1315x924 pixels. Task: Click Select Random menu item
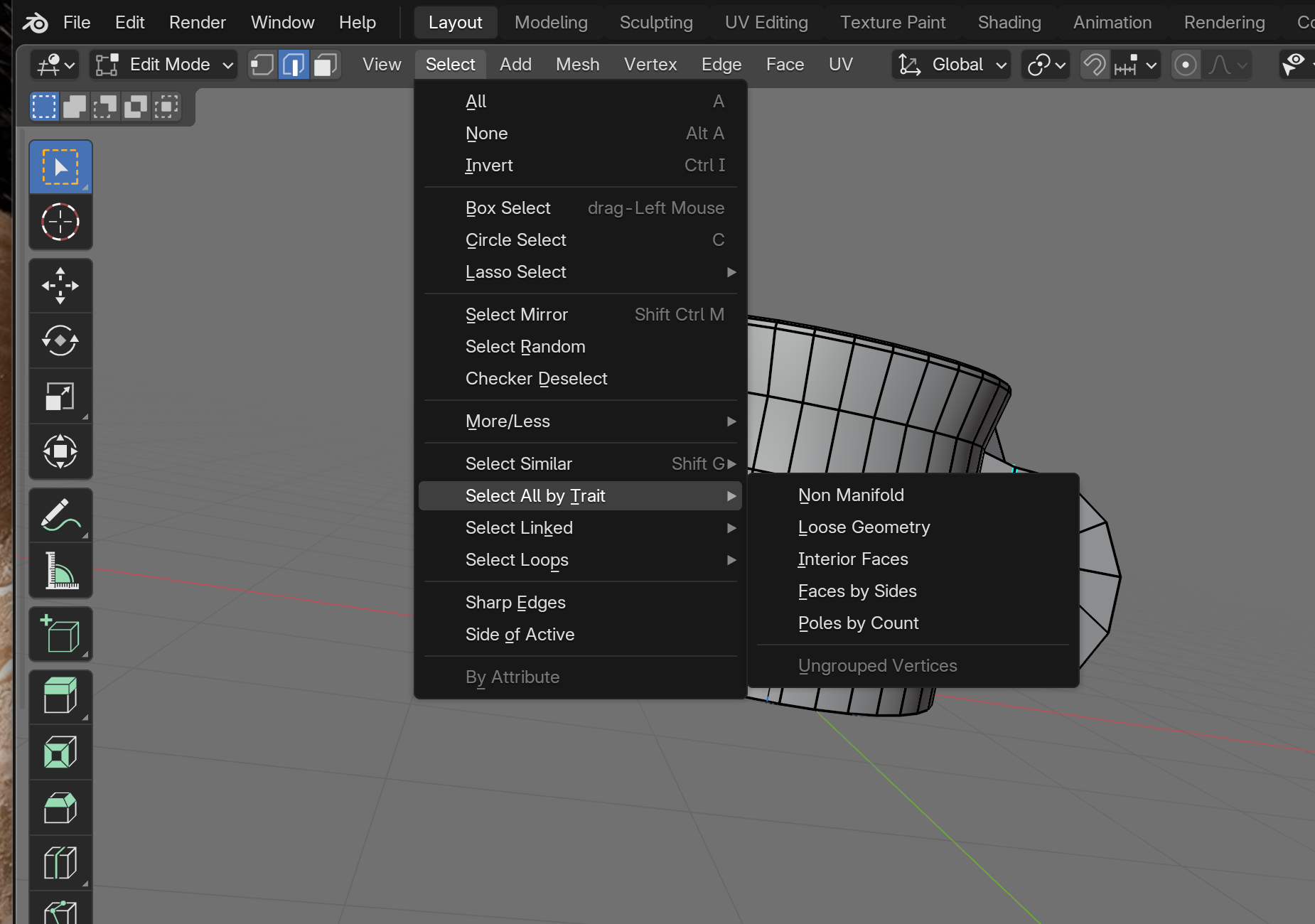coord(580,346)
